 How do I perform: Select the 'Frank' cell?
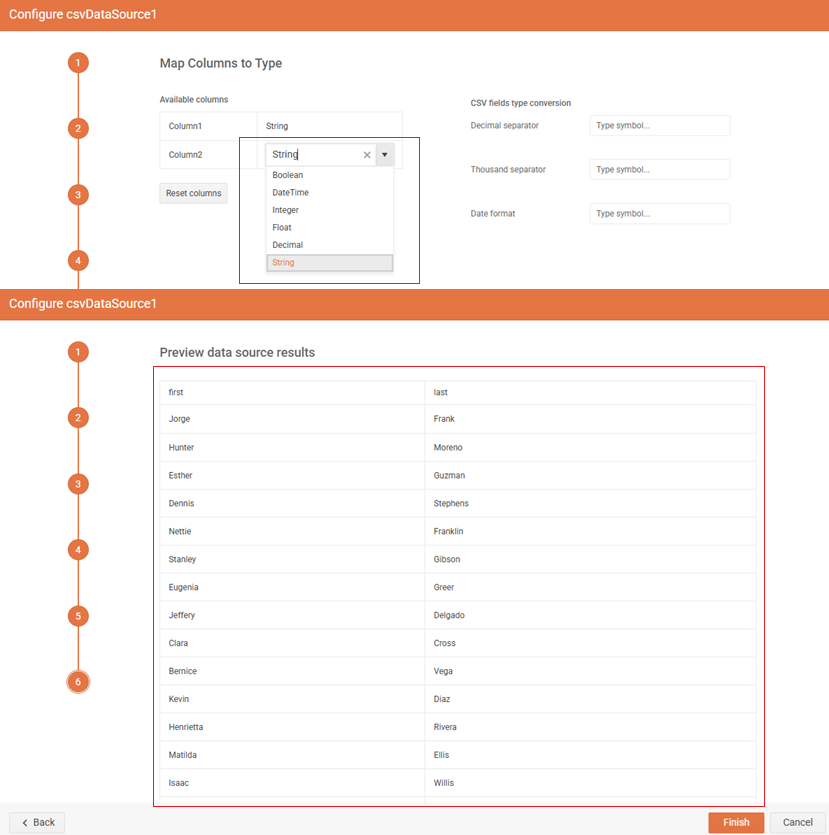tap(590, 419)
